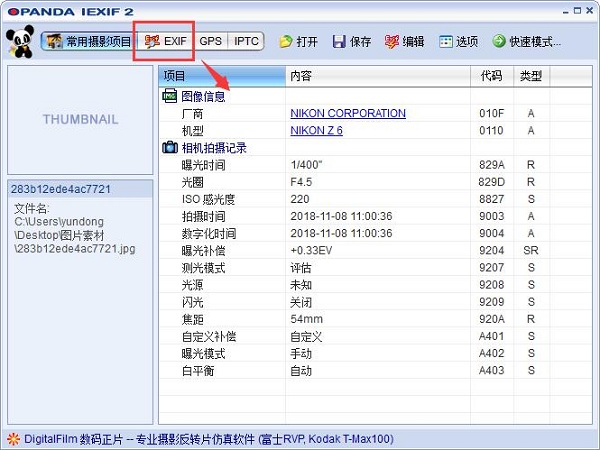Switch to the EXIF tab
600x450 pixels.
click(x=166, y=42)
